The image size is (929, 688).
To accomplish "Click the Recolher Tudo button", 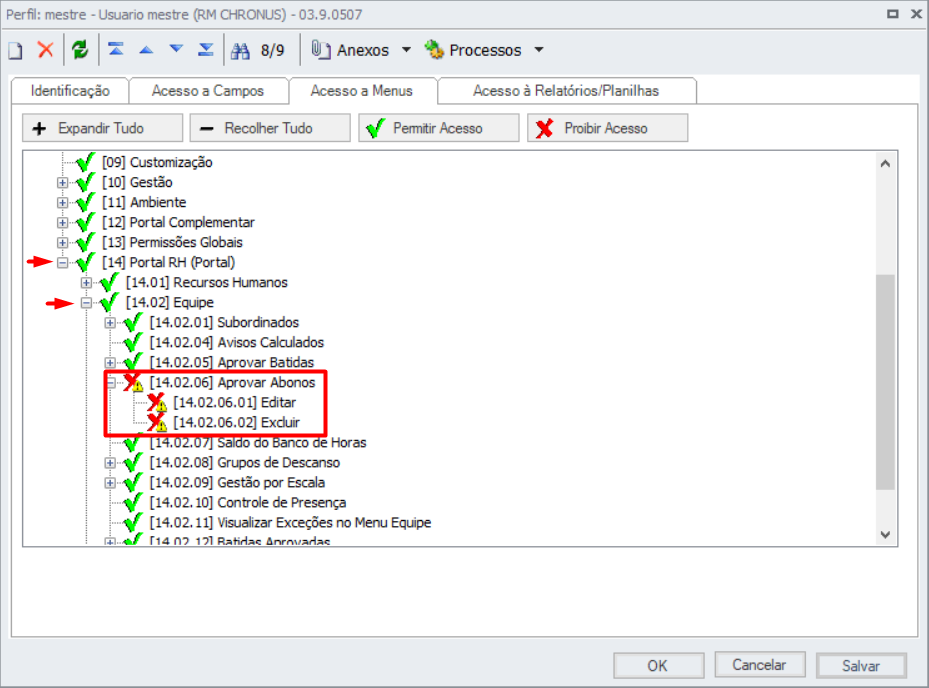I will pyautogui.click(x=270, y=128).
